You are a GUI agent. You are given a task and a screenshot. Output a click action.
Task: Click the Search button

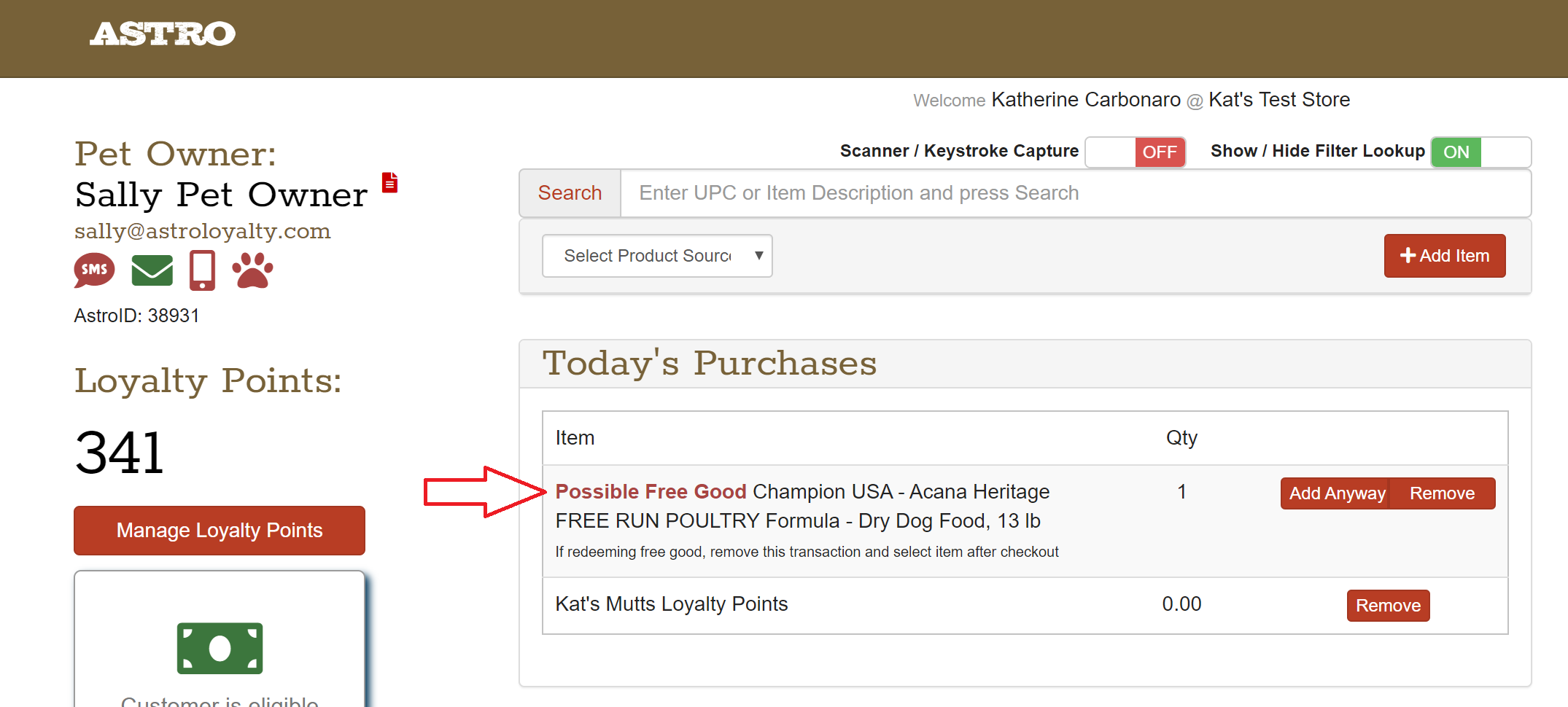(570, 193)
